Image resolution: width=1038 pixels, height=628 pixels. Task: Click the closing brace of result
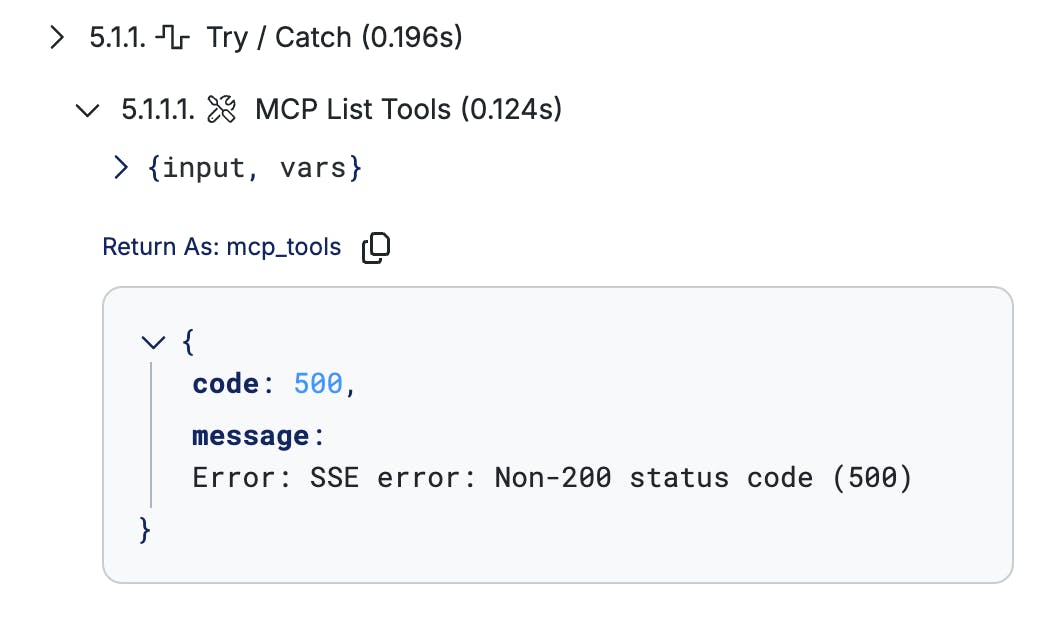(145, 531)
